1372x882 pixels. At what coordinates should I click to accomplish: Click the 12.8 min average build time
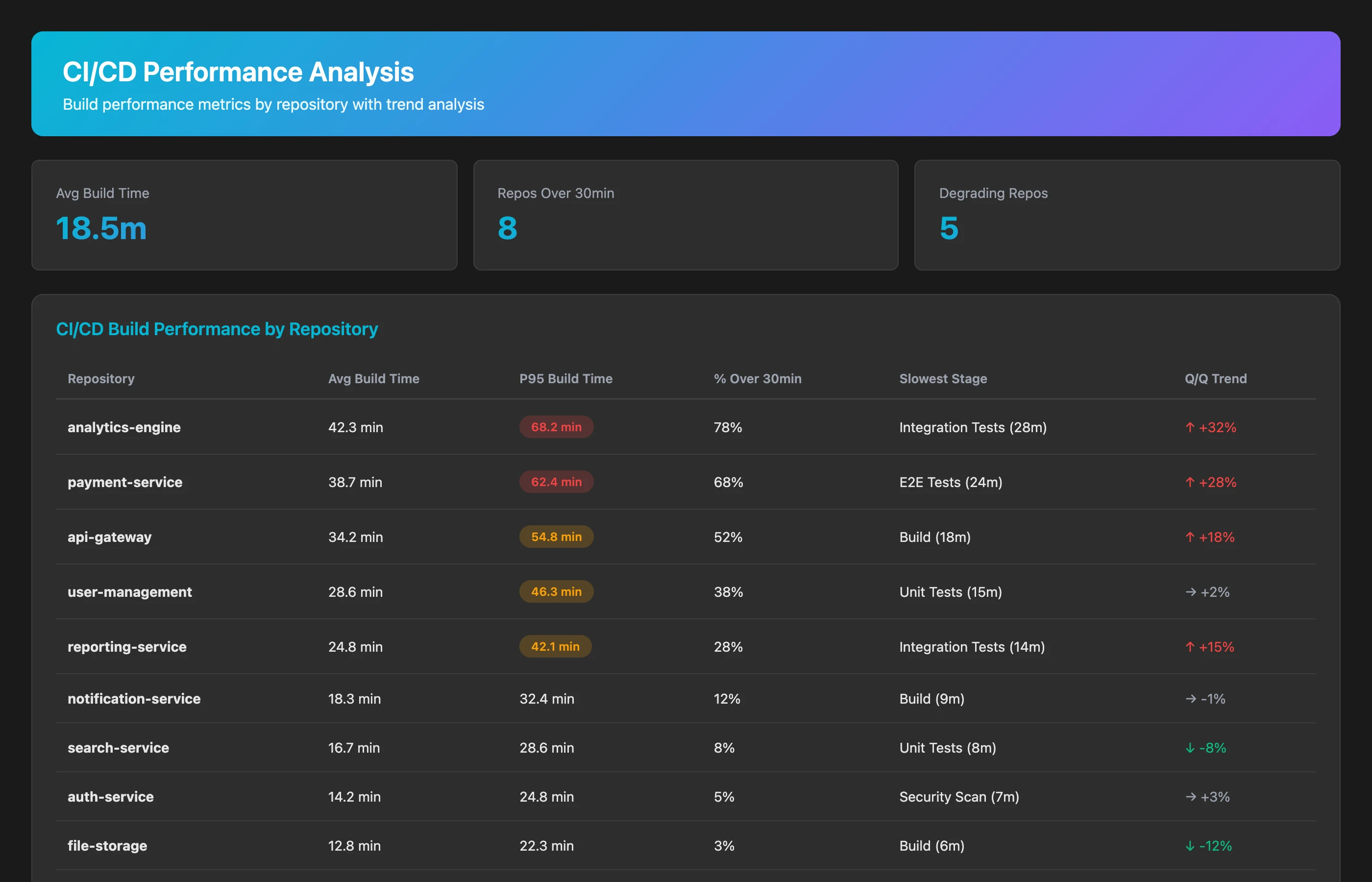pyautogui.click(x=354, y=846)
